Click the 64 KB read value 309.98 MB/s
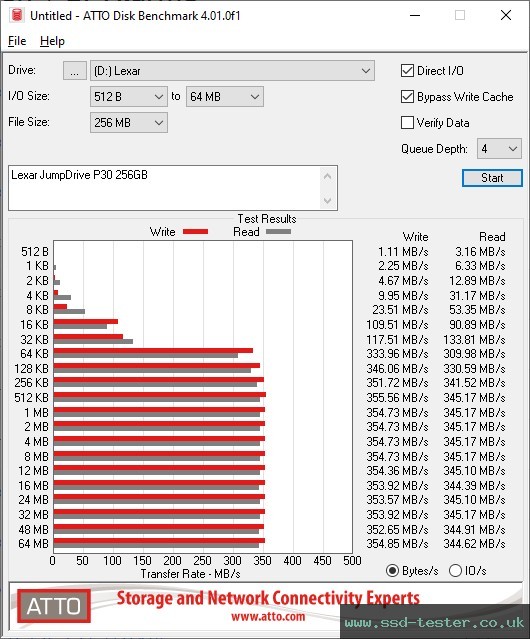The image size is (530, 639). point(474,354)
